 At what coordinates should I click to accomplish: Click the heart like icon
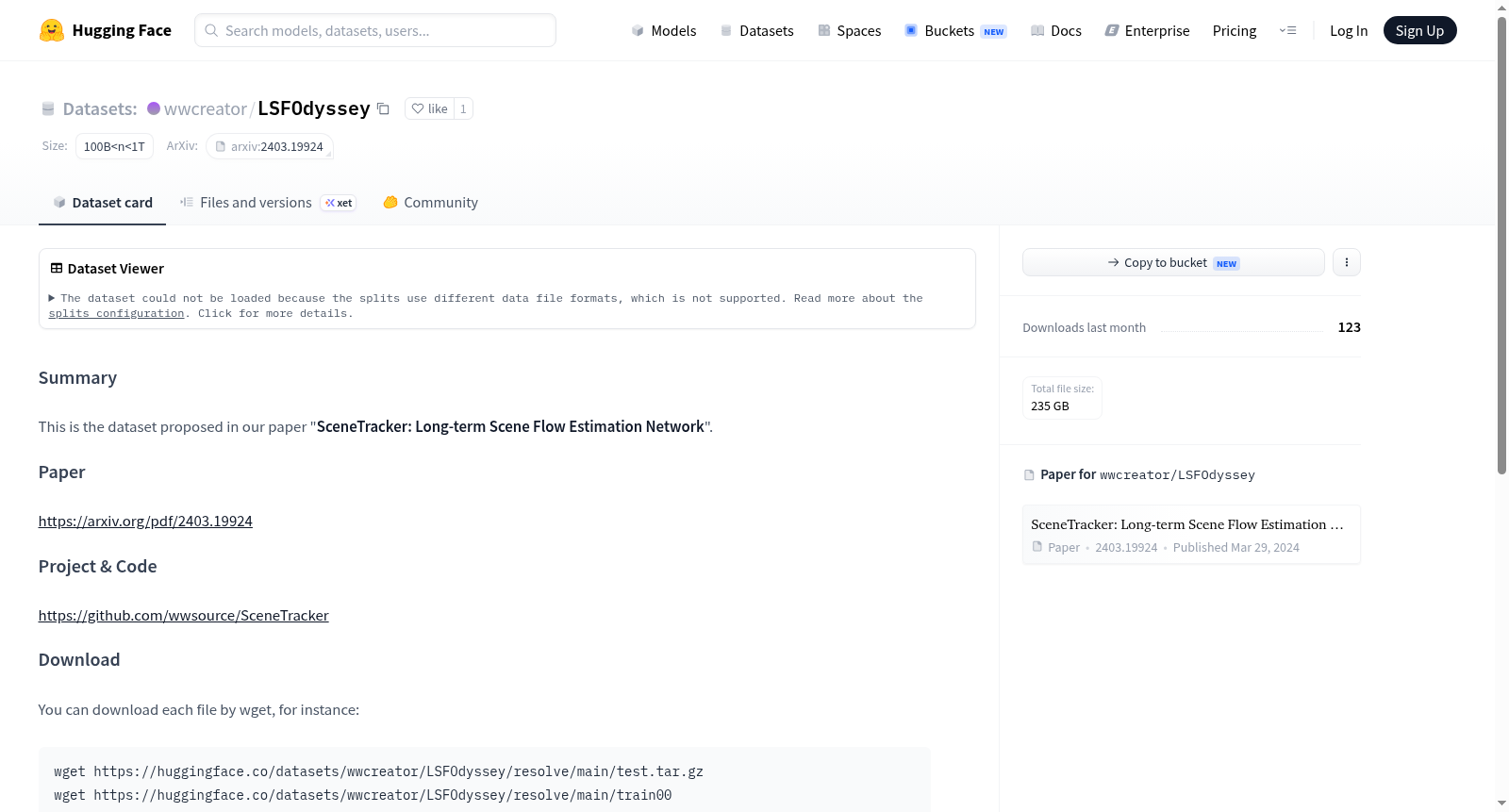pos(418,108)
